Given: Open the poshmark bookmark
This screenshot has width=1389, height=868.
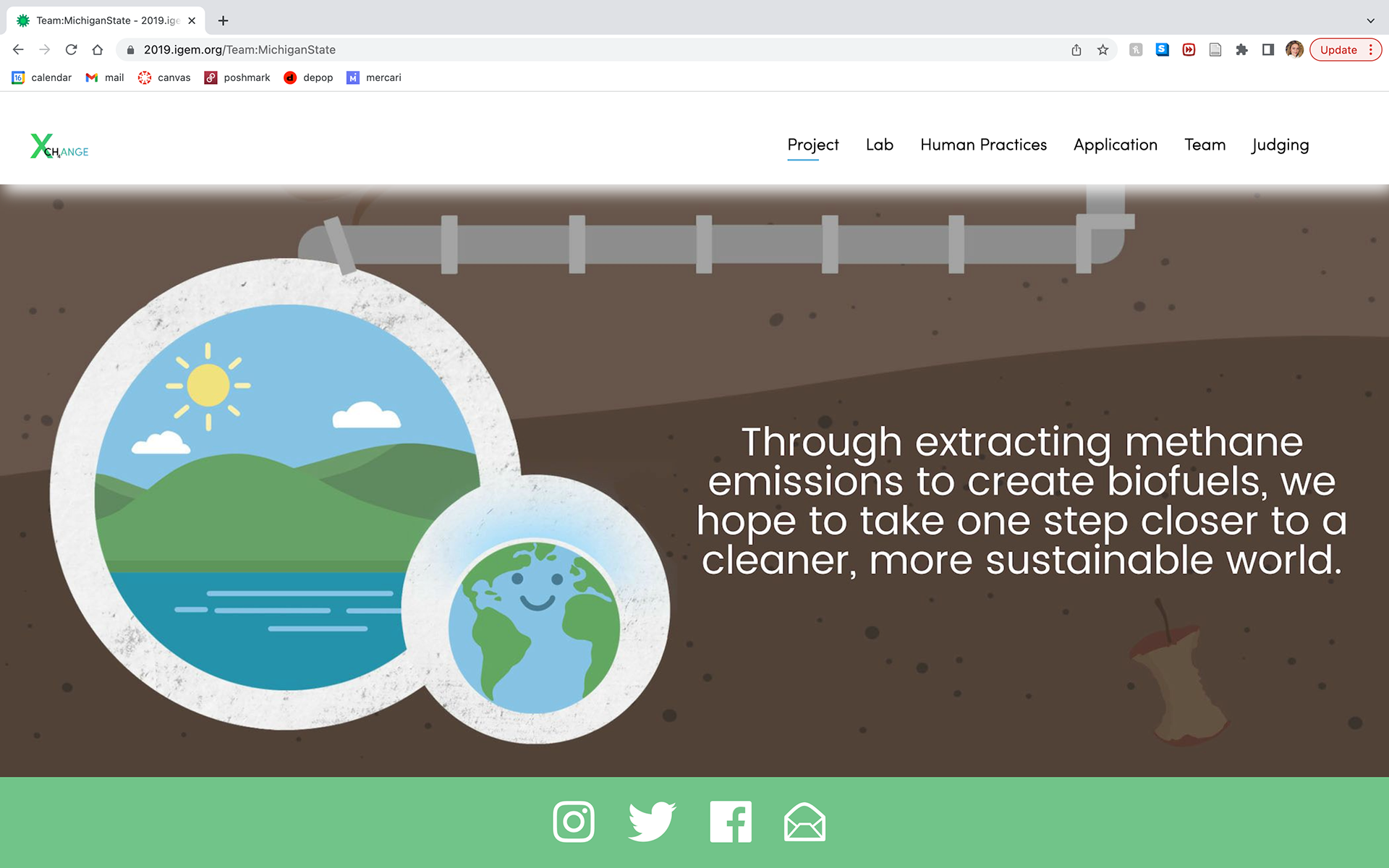Looking at the screenshot, I should (237, 77).
